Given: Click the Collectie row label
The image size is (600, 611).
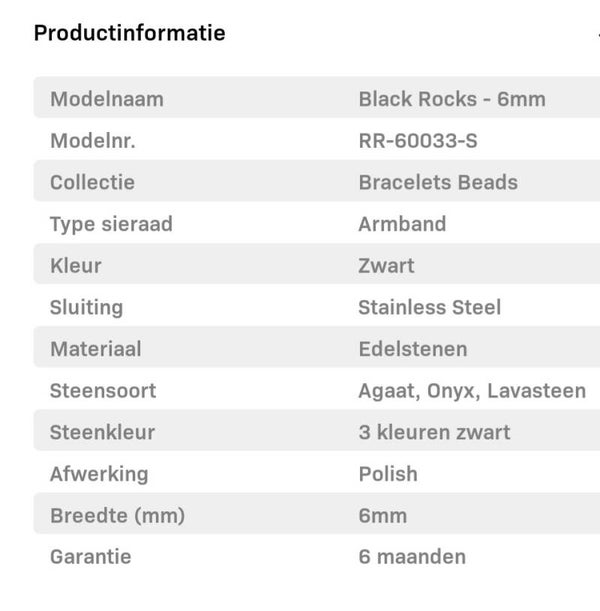Looking at the screenshot, I should pyautogui.click(x=92, y=182).
